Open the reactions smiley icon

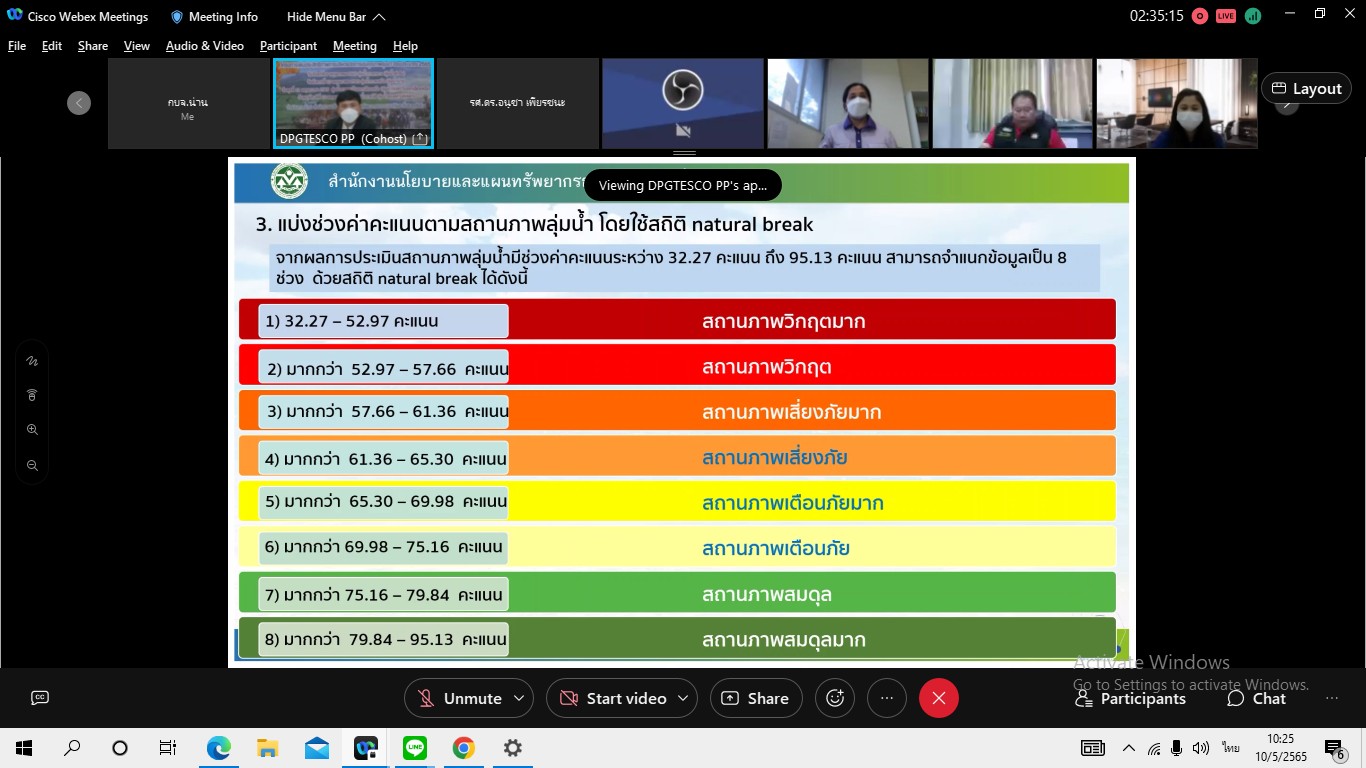pyautogui.click(x=835, y=698)
